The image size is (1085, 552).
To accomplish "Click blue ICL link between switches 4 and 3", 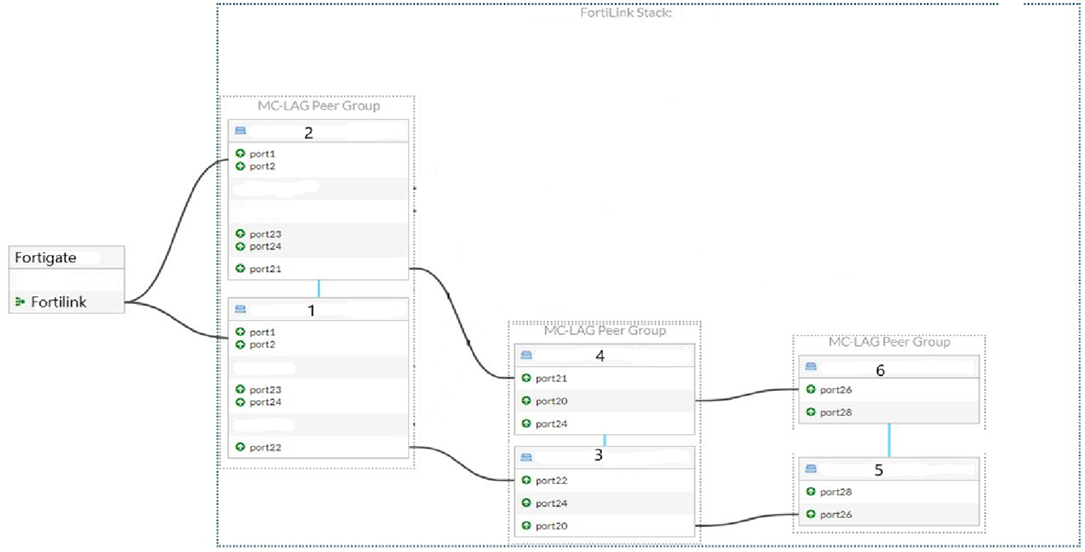I will (x=604, y=441).
